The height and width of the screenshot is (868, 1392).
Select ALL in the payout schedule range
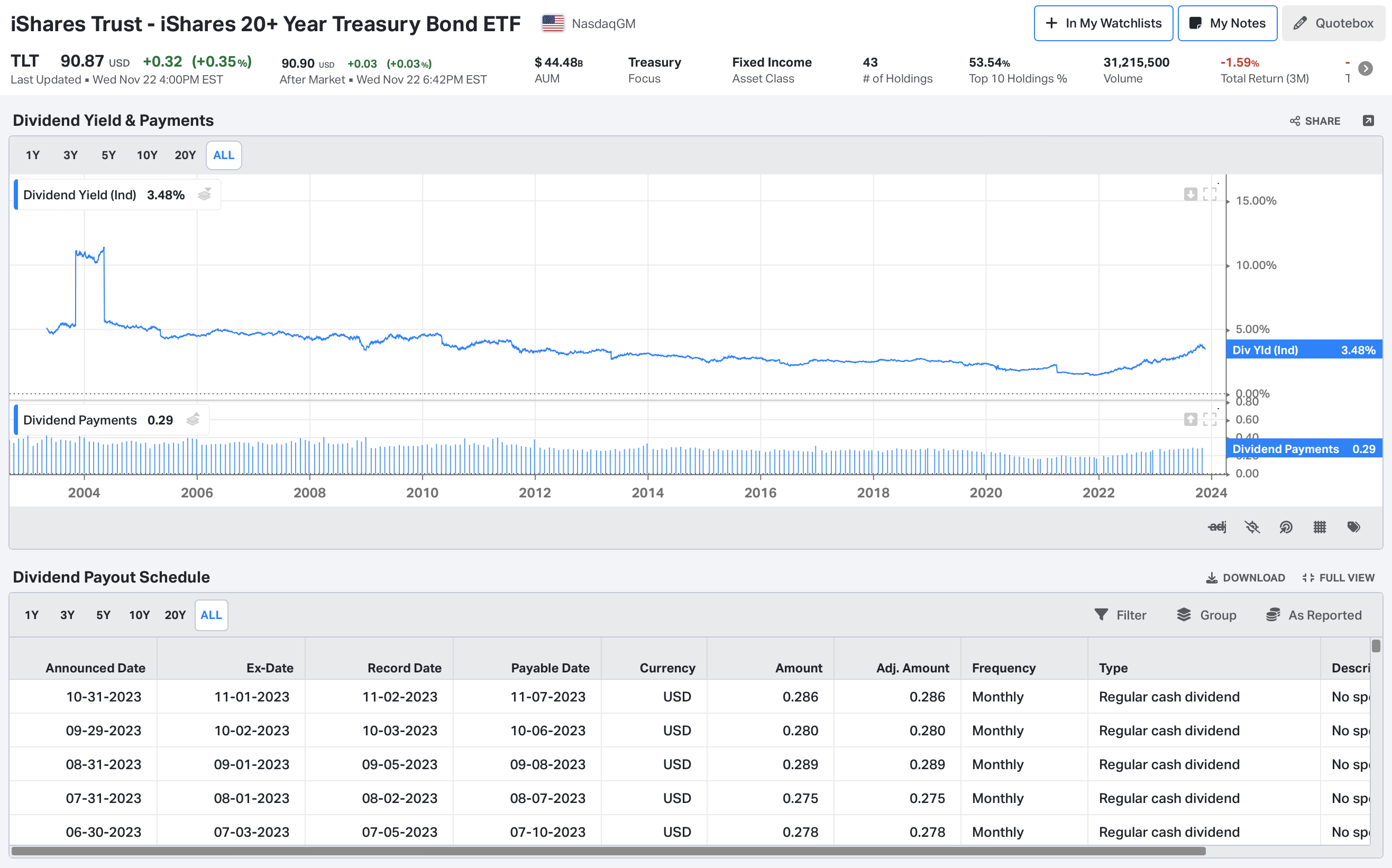click(x=212, y=615)
